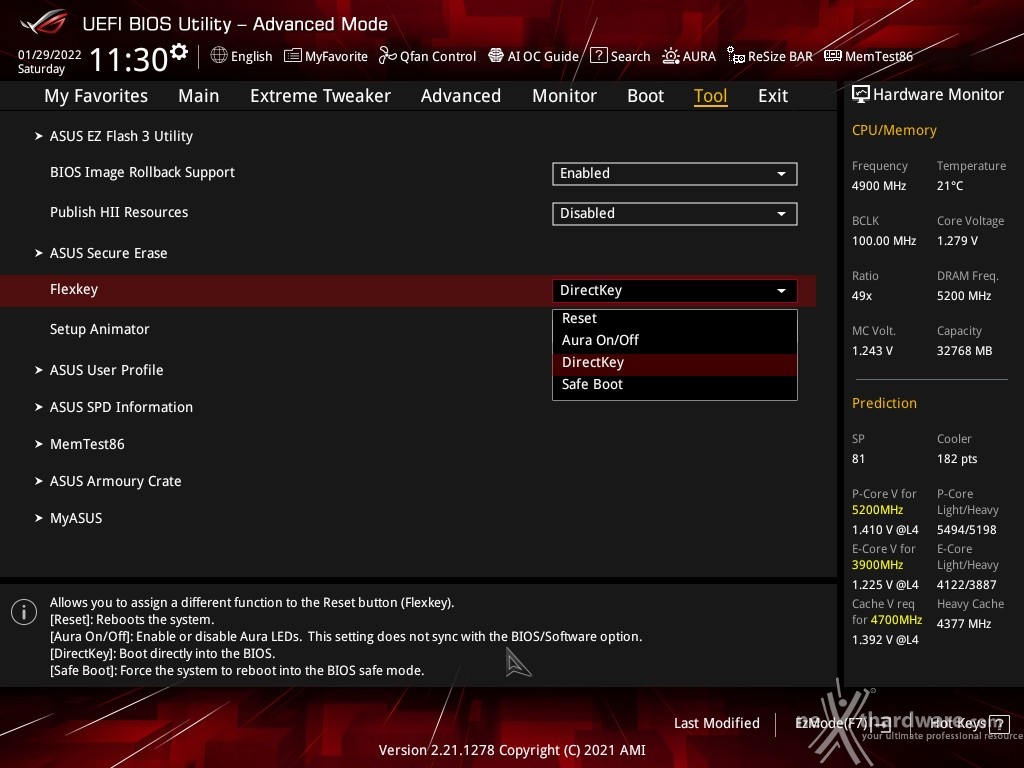Click the Qfan Control fan icon
This screenshot has width=1024, height=768.
click(387, 56)
